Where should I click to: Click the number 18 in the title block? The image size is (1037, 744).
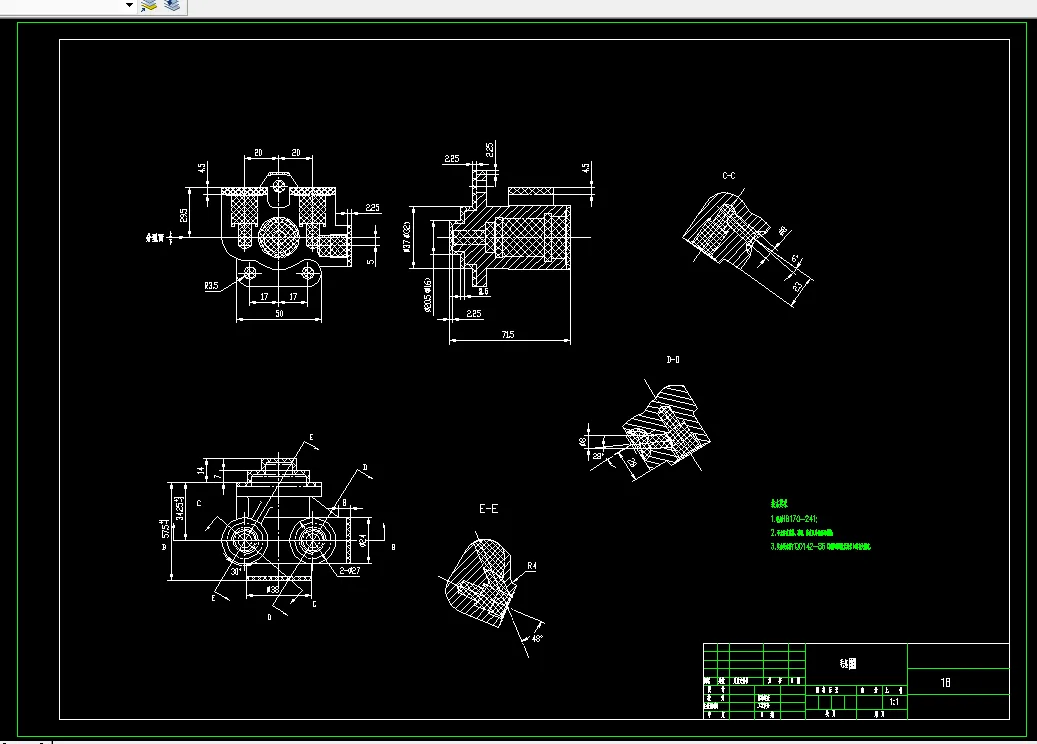tap(945, 682)
